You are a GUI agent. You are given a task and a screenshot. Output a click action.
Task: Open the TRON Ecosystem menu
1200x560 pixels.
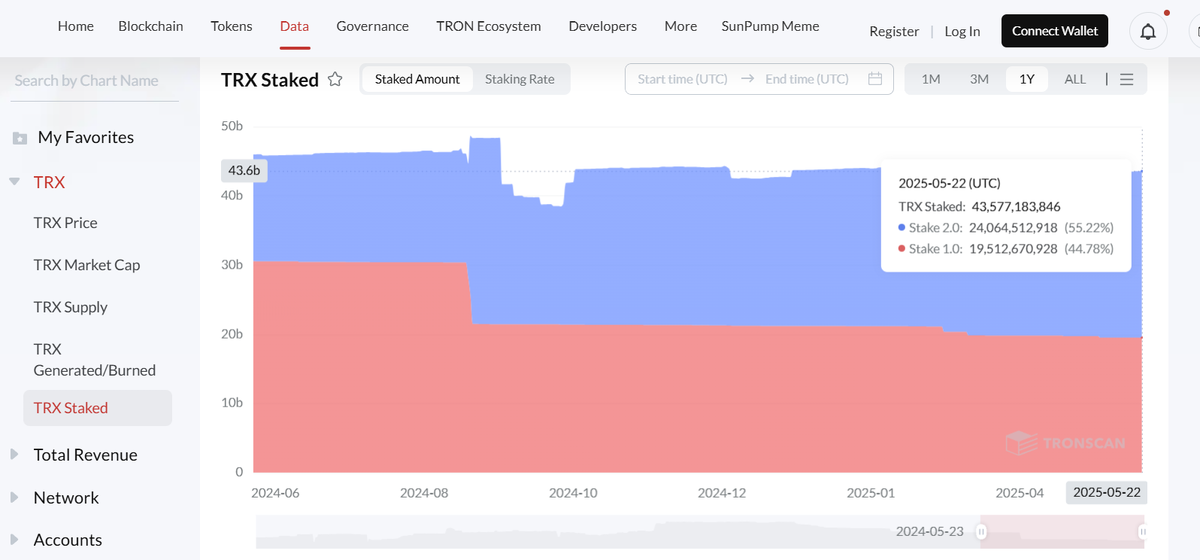tap(489, 26)
